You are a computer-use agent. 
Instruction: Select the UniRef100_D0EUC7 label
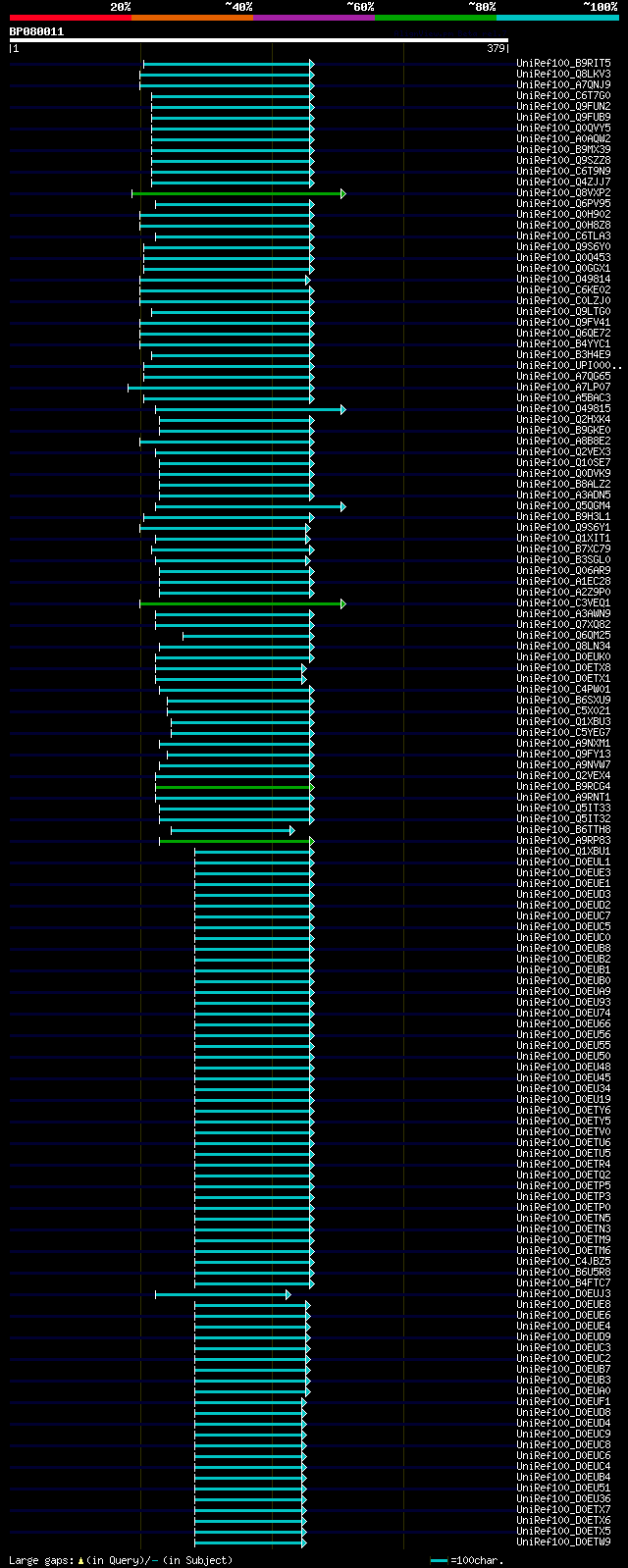click(563, 916)
